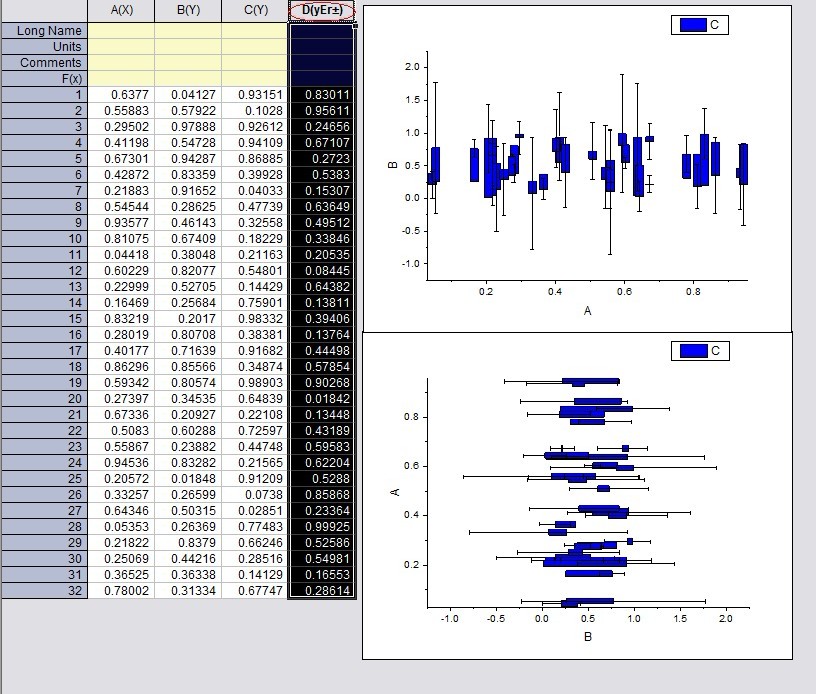Click legend label C in top graph
The image size is (816, 694).
coord(715,24)
